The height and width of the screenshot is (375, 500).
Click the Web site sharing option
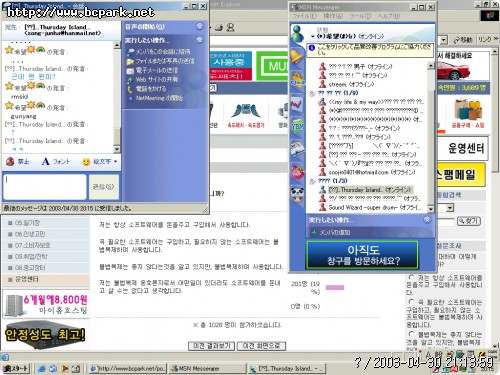153,80
